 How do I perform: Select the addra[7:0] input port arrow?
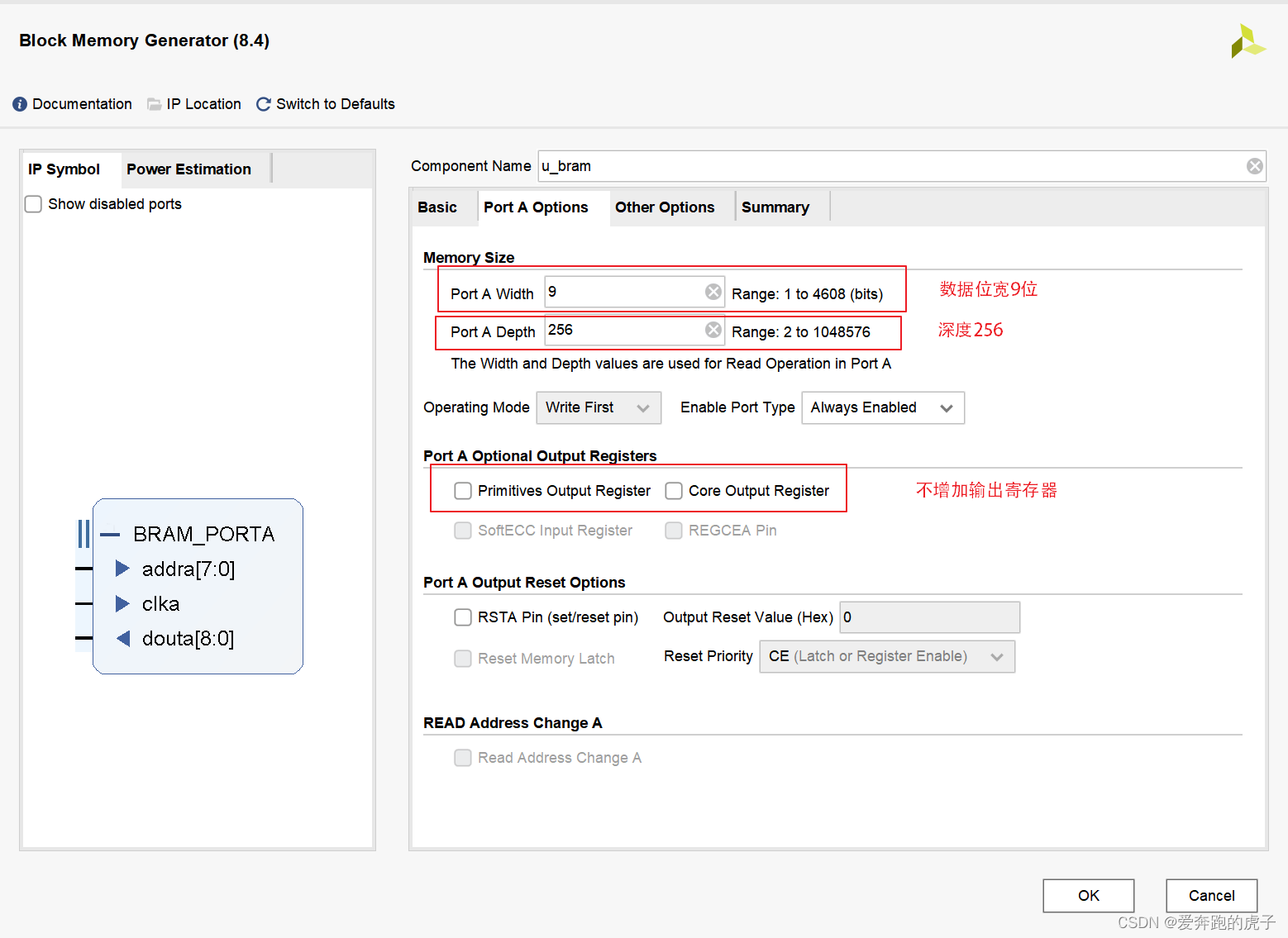(x=122, y=569)
